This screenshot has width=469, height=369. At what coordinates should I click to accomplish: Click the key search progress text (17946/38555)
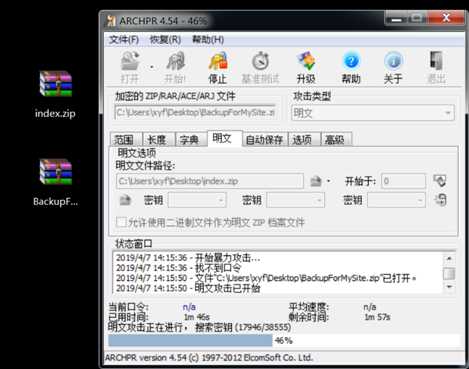(x=263, y=327)
